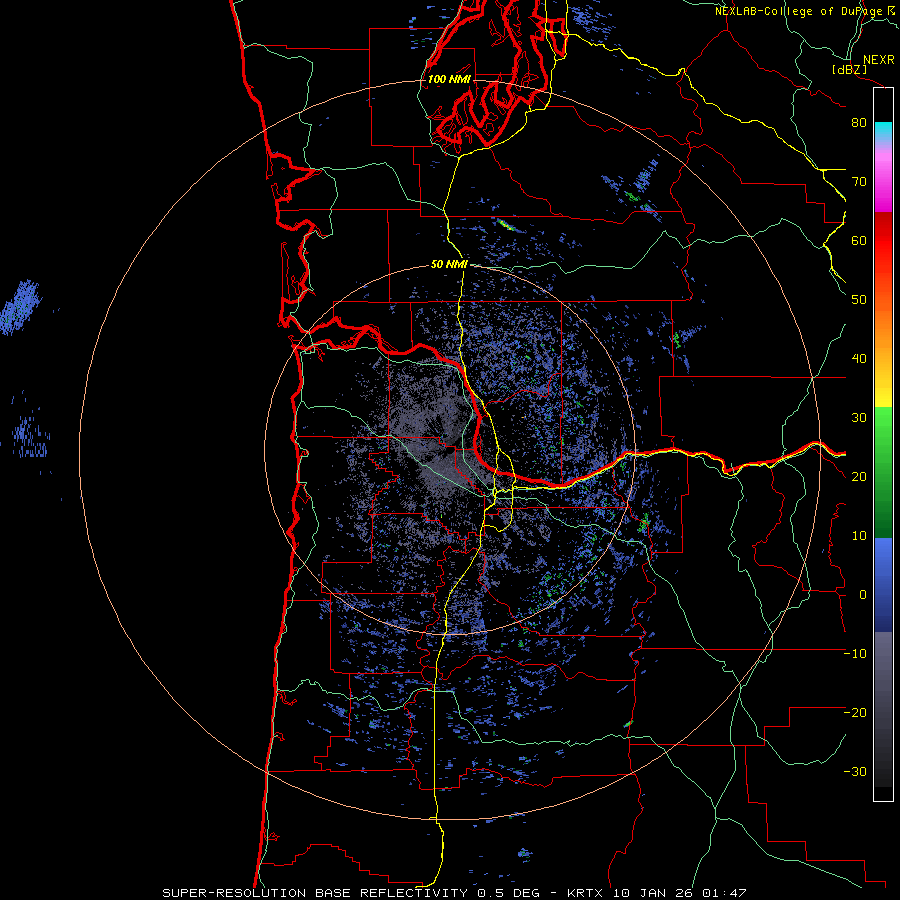Click the 20 value on dBZ scale
Image resolution: width=900 pixels, height=900 pixels.
coord(859,477)
